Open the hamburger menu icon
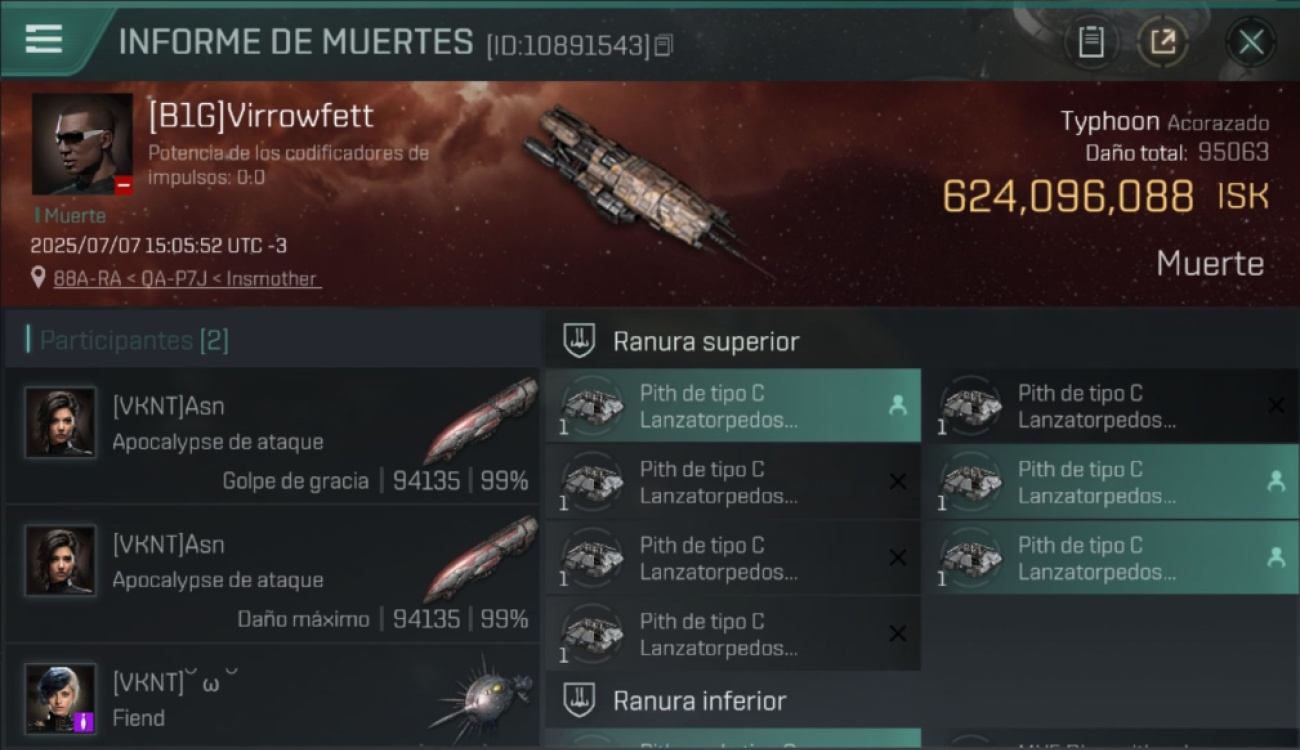The image size is (1300, 750). (44, 39)
